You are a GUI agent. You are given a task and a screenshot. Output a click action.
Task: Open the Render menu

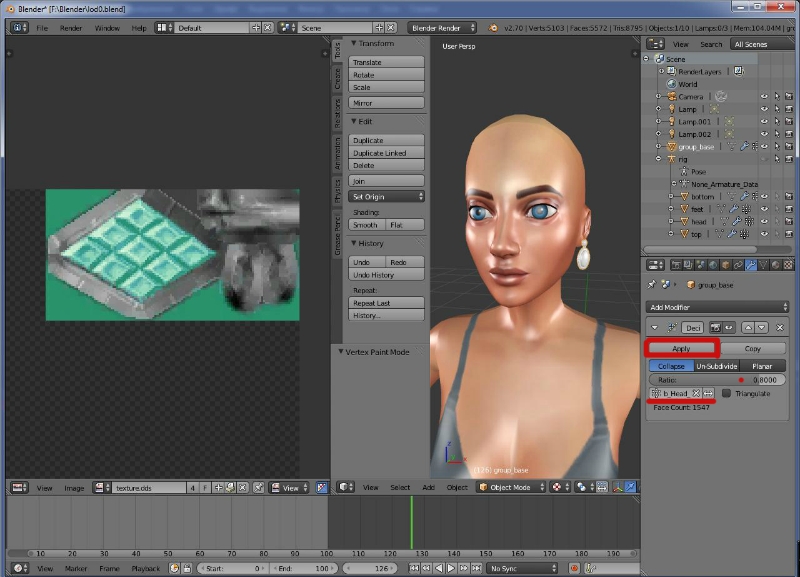pyautogui.click(x=71, y=28)
